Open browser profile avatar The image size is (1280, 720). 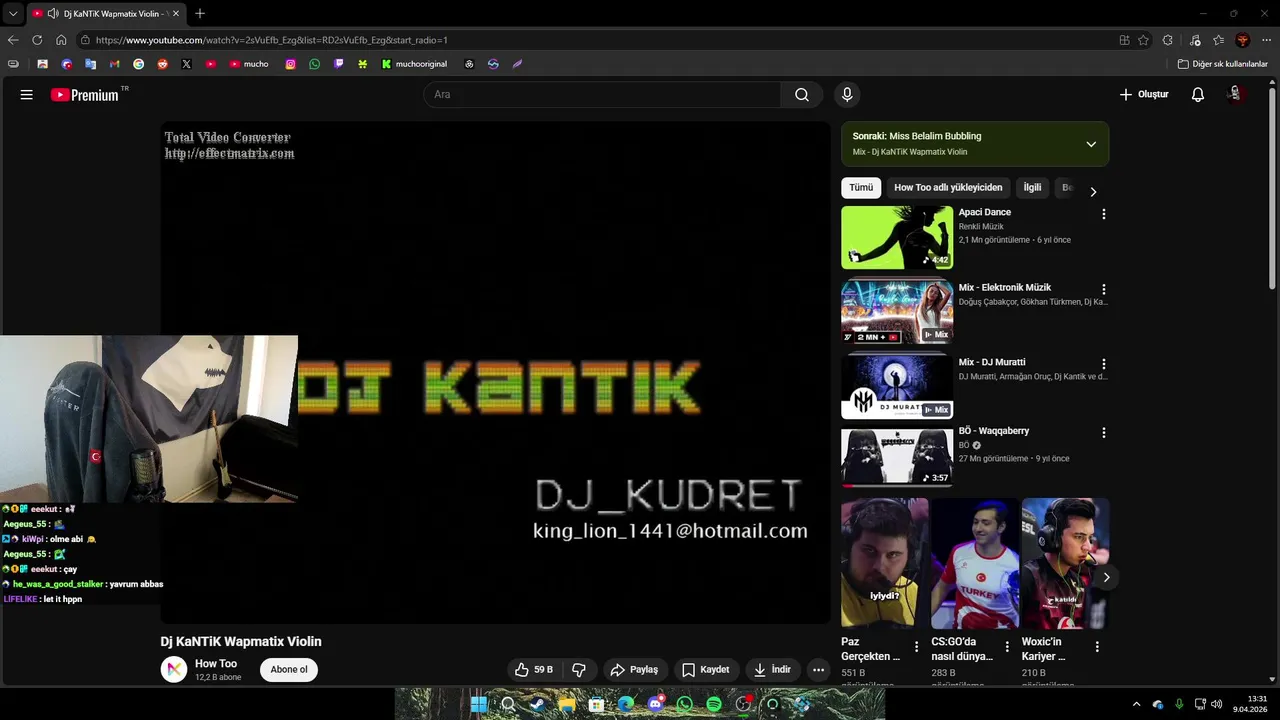point(1243,40)
